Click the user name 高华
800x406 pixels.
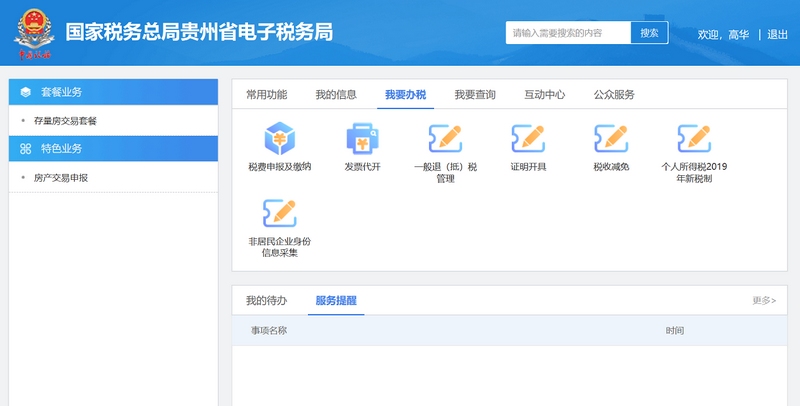(739, 35)
